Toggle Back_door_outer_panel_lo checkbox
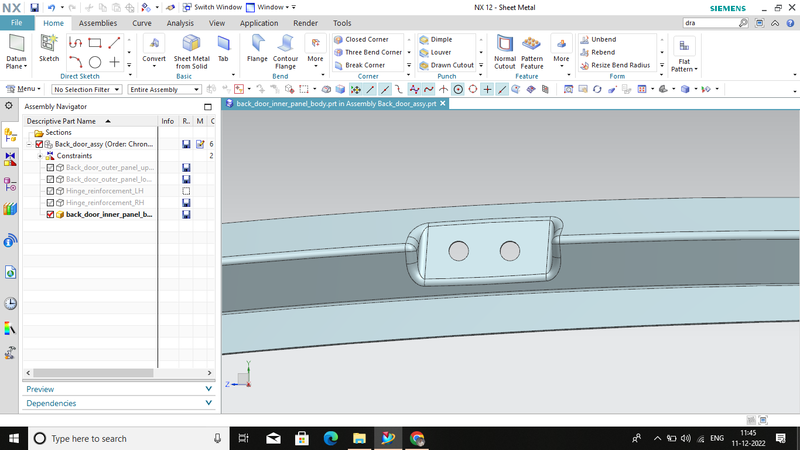 pos(50,179)
